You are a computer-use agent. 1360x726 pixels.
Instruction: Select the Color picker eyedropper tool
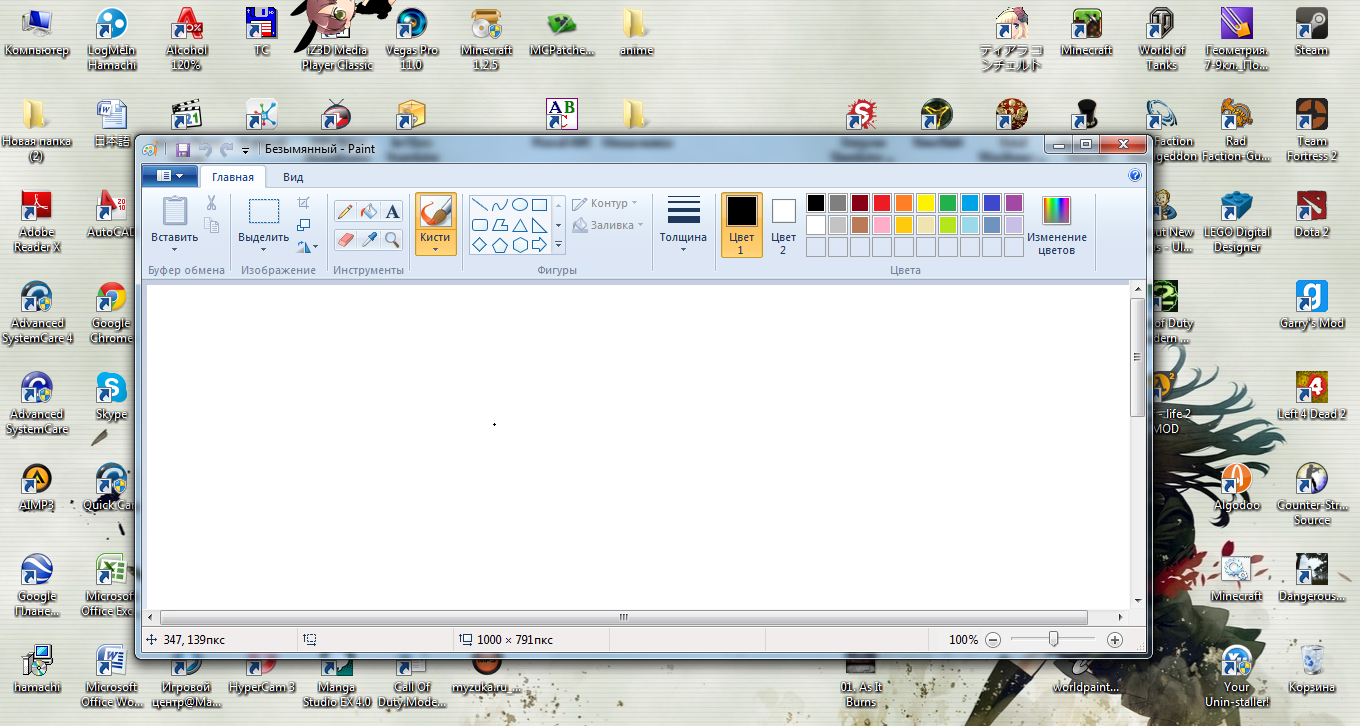[x=368, y=239]
